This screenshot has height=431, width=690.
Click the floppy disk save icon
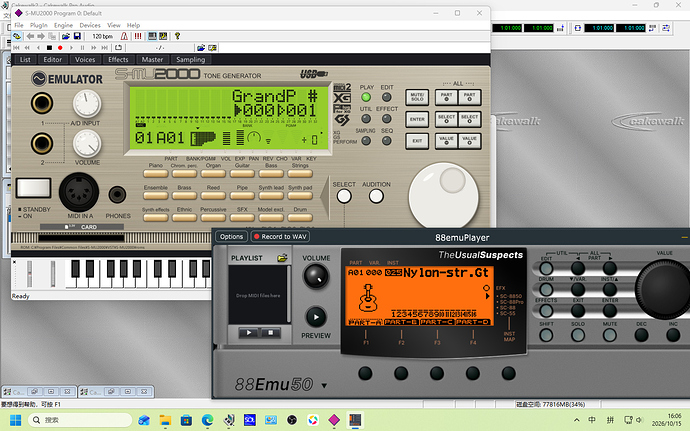coord(77,36)
